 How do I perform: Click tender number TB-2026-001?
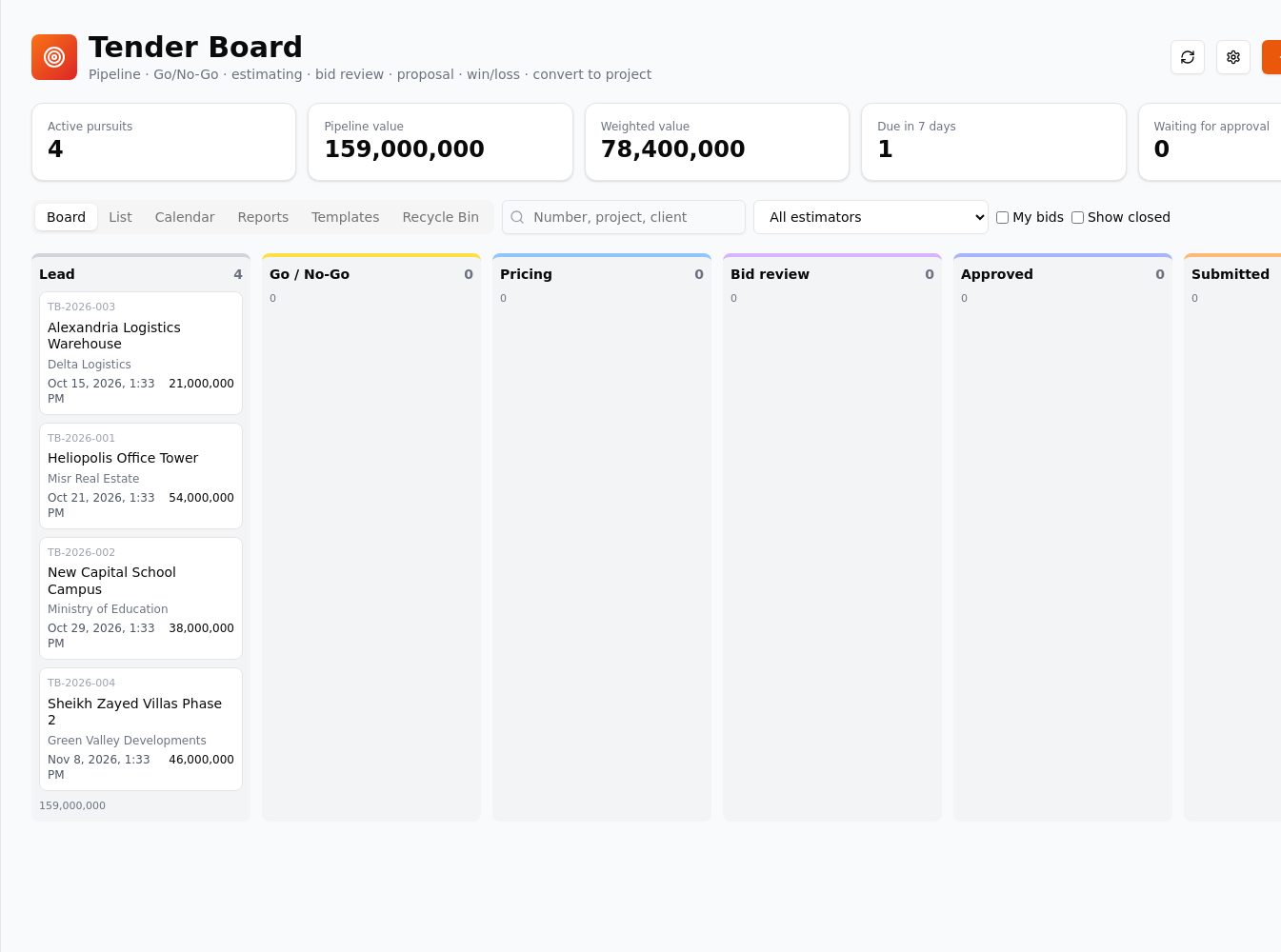tap(81, 438)
